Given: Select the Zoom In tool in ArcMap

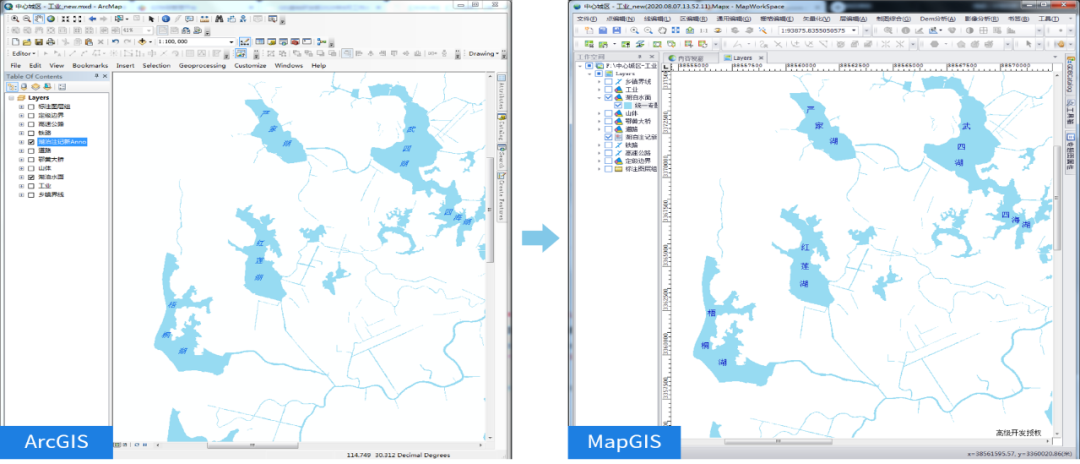Looking at the screenshot, I should click(x=14, y=19).
